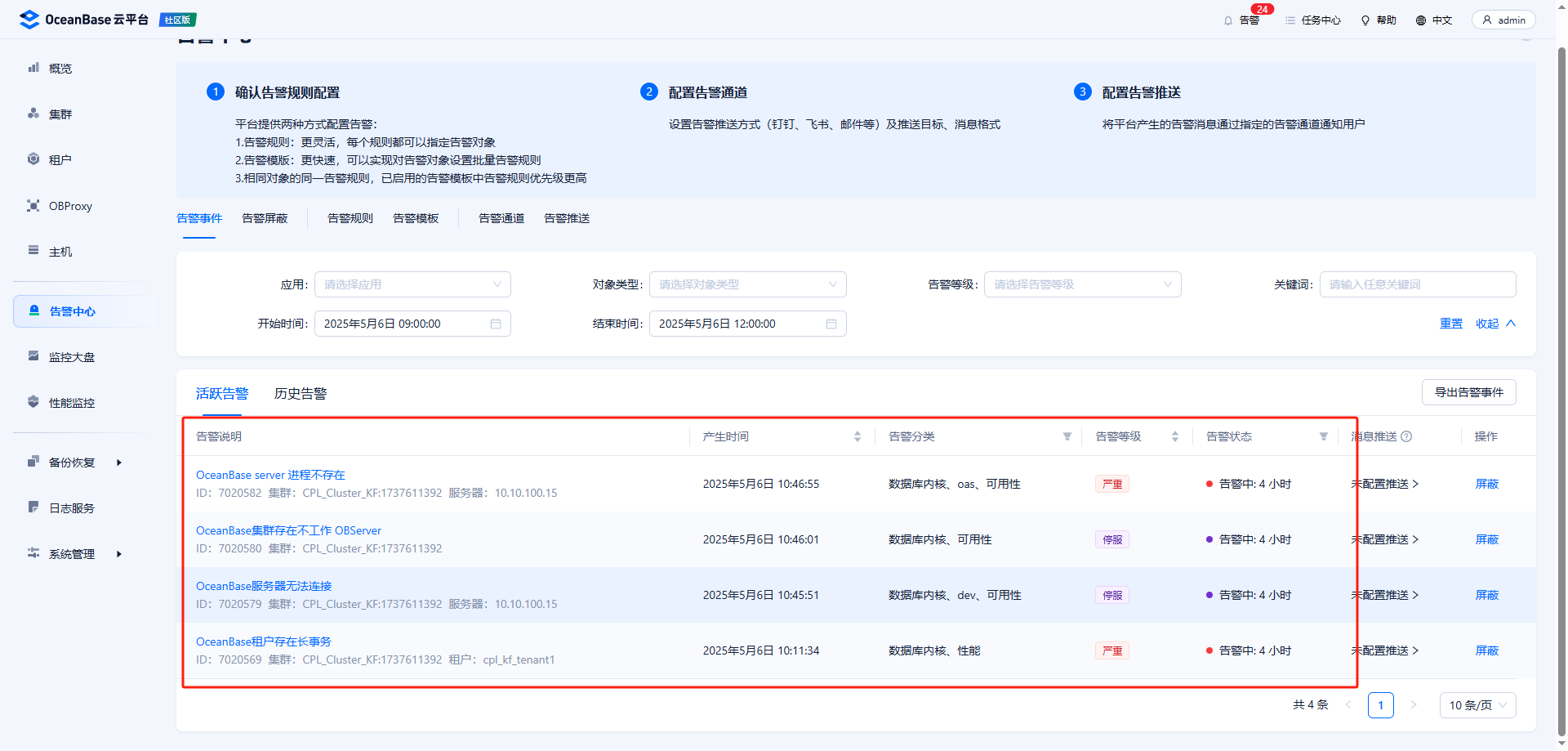Open 概览 overview in sidebar
The height and width of the screenshot is (751, 1568).
coord(60,69)
